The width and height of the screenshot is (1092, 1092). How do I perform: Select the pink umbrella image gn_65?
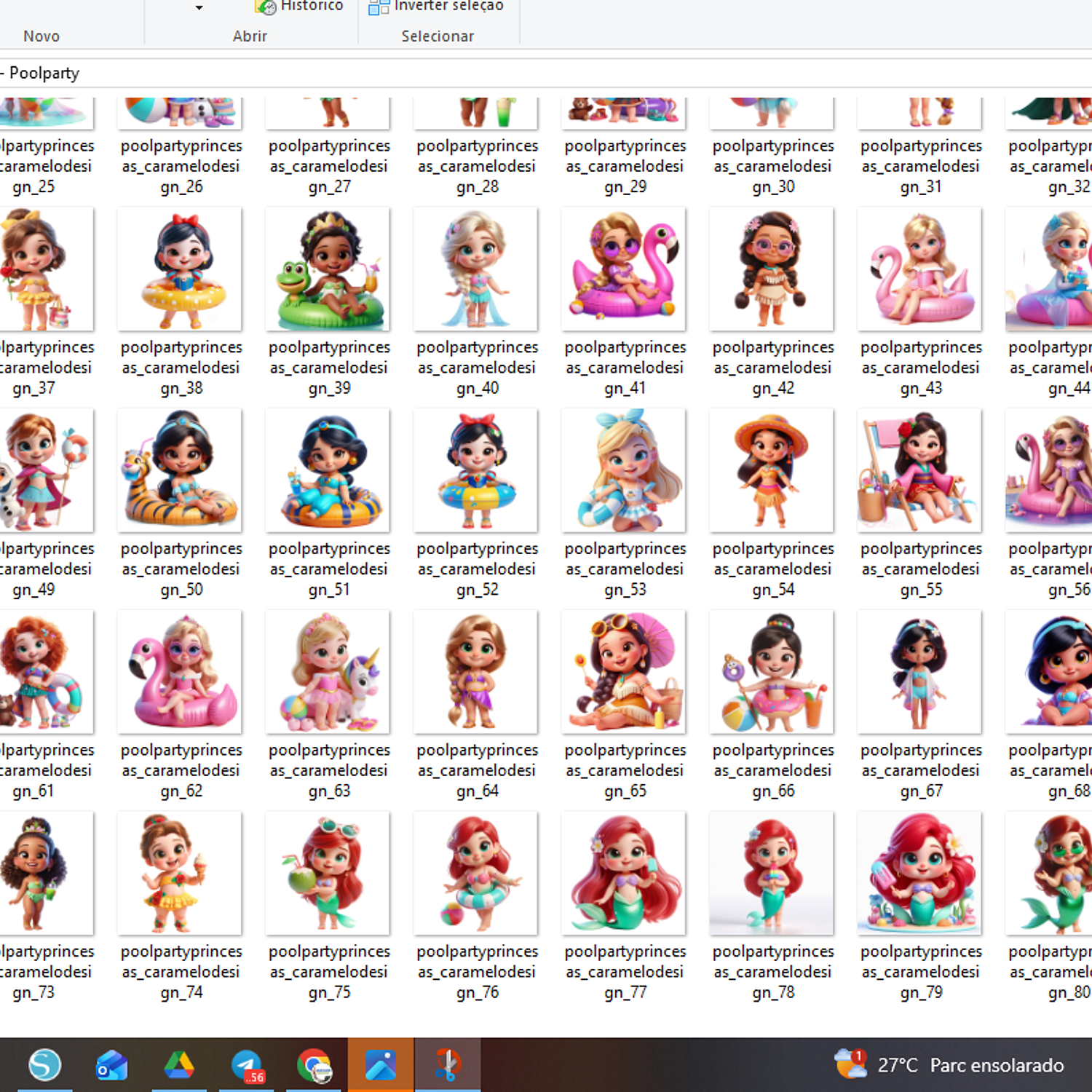[624, 672]
